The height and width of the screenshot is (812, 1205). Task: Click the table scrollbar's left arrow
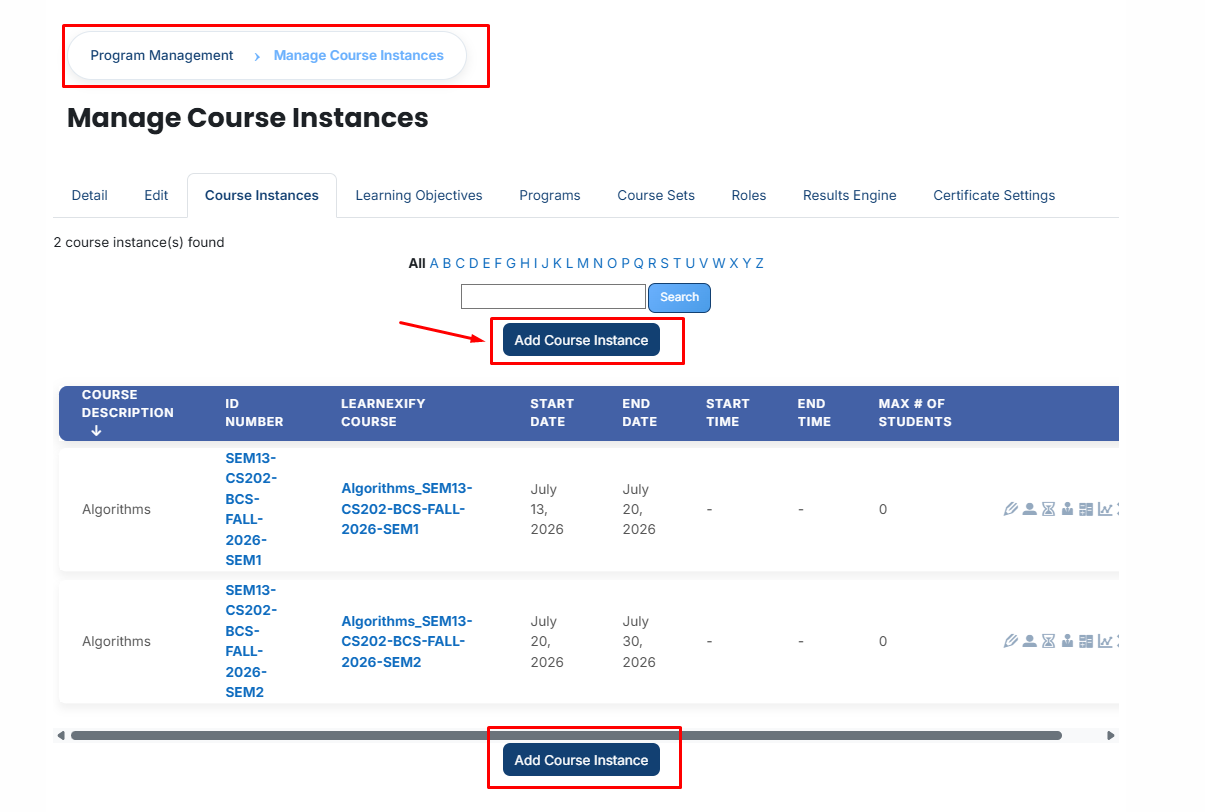coord(61,735)
